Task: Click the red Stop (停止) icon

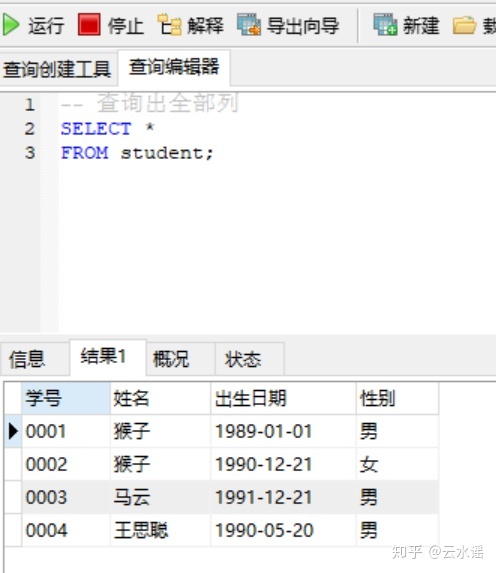Action: pos(89,24)
